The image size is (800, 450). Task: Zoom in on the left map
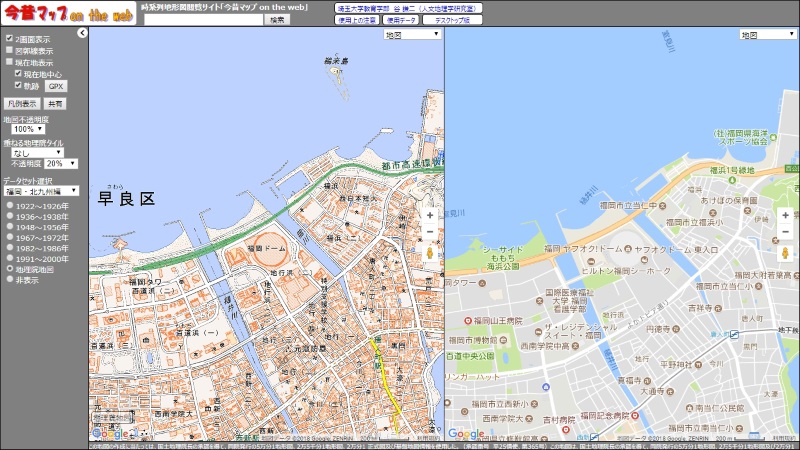pyautogui.click(x=430, y=215)
